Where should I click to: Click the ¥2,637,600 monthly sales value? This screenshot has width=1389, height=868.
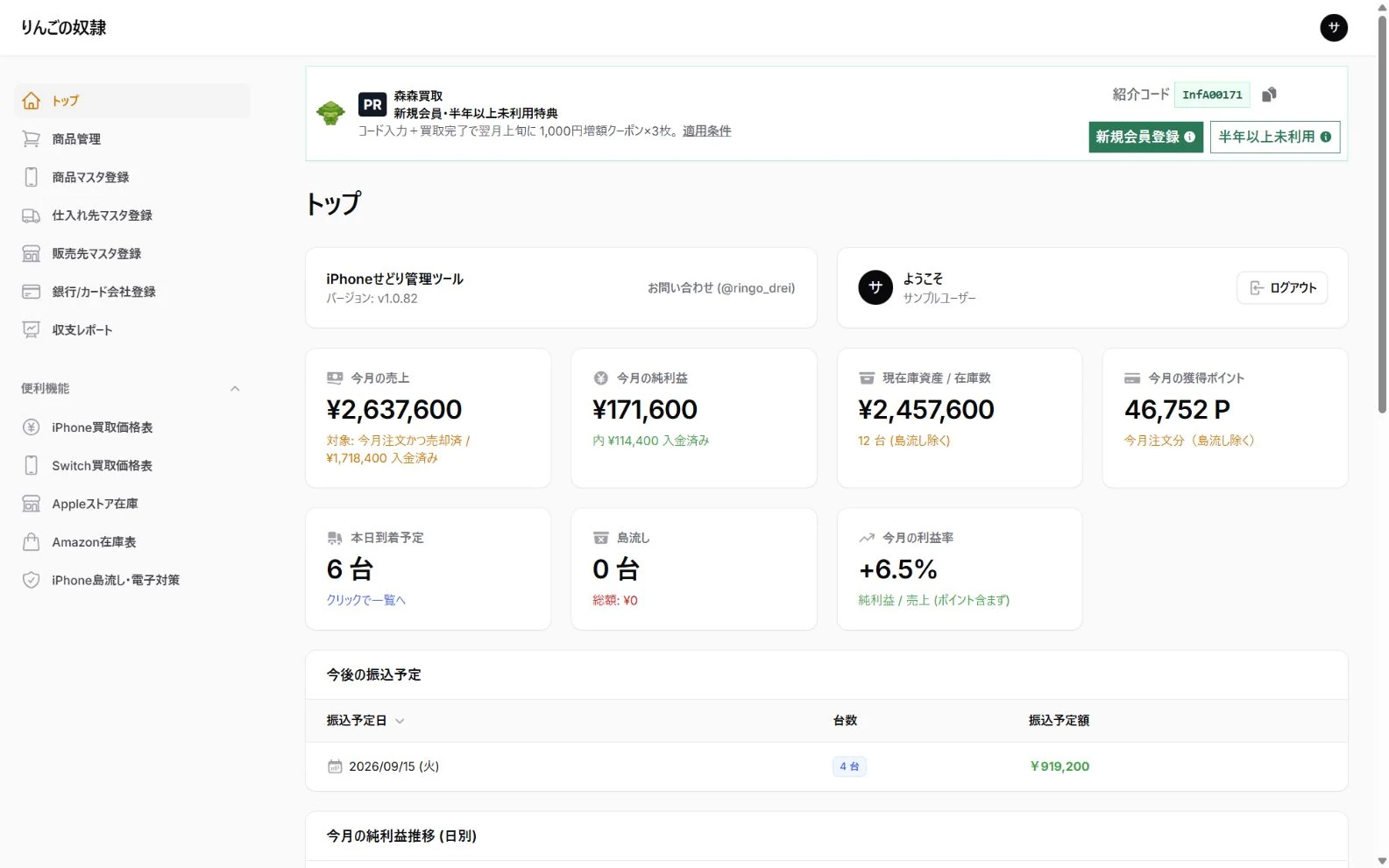coord(394,409)
